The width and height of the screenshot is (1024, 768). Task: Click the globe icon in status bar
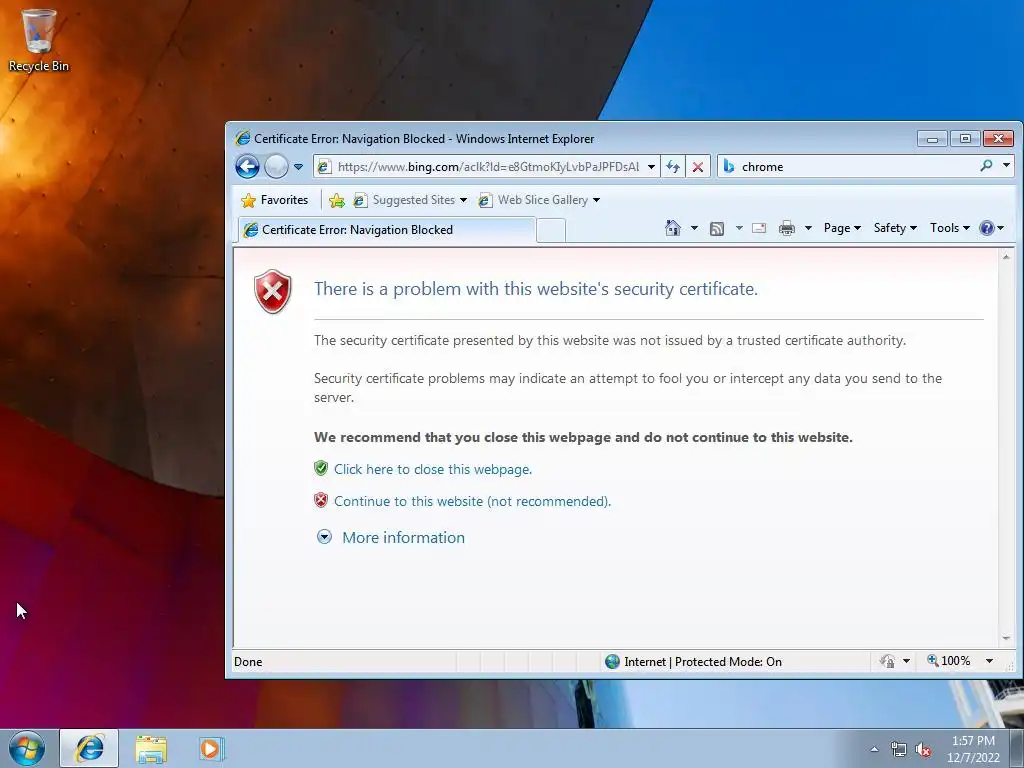point(613,662)
